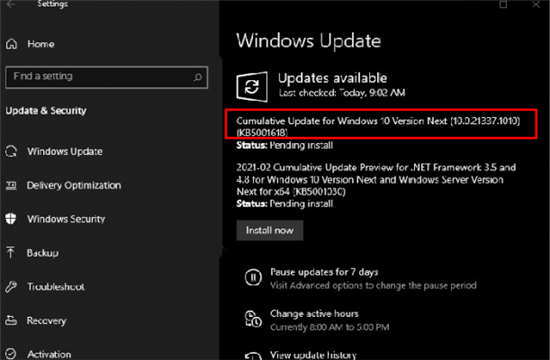Viewport: 550px width, 360px height.
Task: Click the large update refresh icon
Action: [x=252, y=87]
